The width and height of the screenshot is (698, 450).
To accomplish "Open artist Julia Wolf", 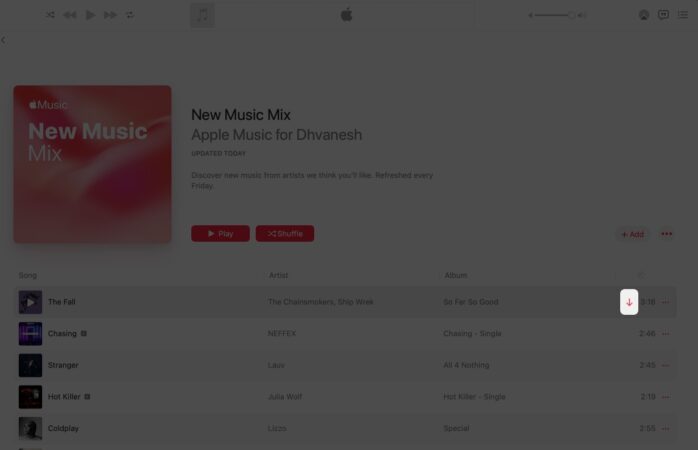I will pos(285,397).
